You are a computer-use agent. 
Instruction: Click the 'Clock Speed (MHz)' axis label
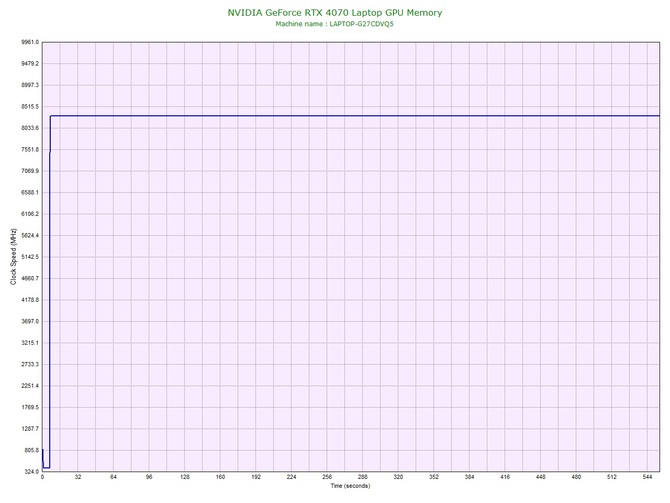click(13, 256)
